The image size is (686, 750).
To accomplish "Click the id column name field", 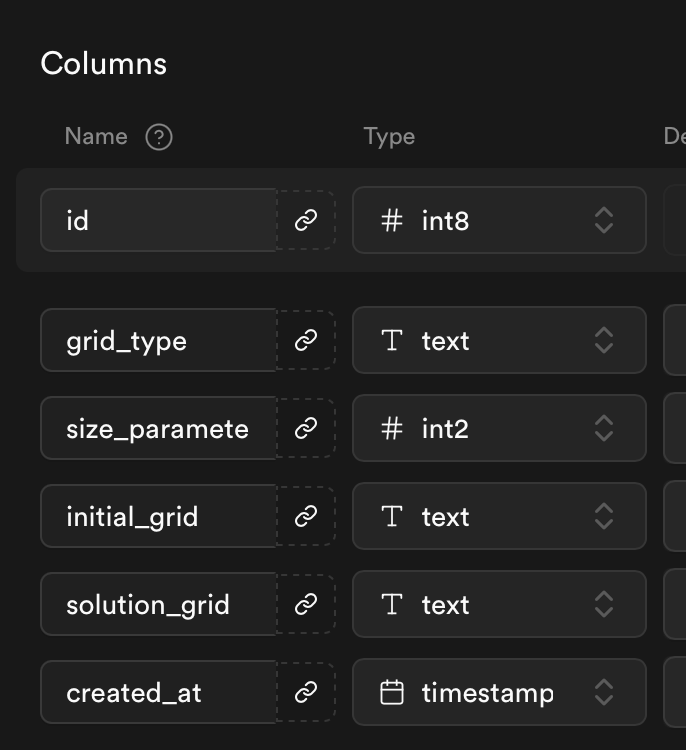I will pyautogui.click(x=158, y=220).
